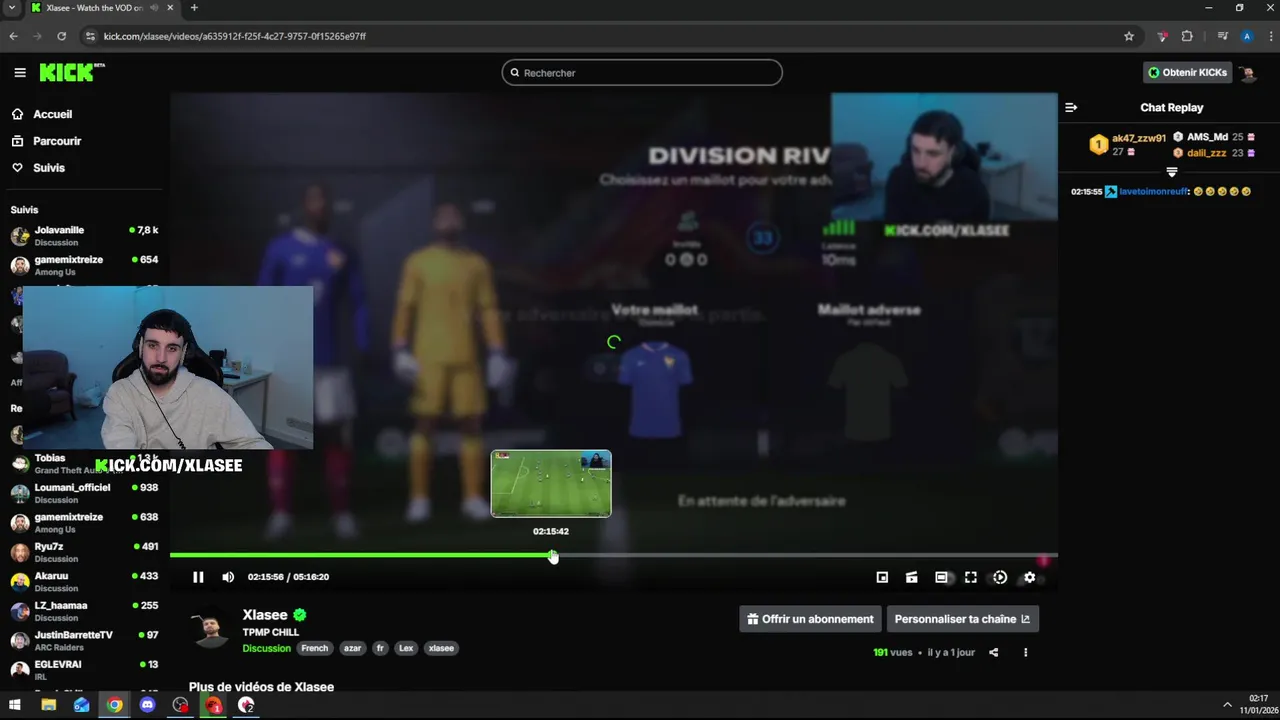
Task: Share the video with the share icon
Action: point(993,652)
